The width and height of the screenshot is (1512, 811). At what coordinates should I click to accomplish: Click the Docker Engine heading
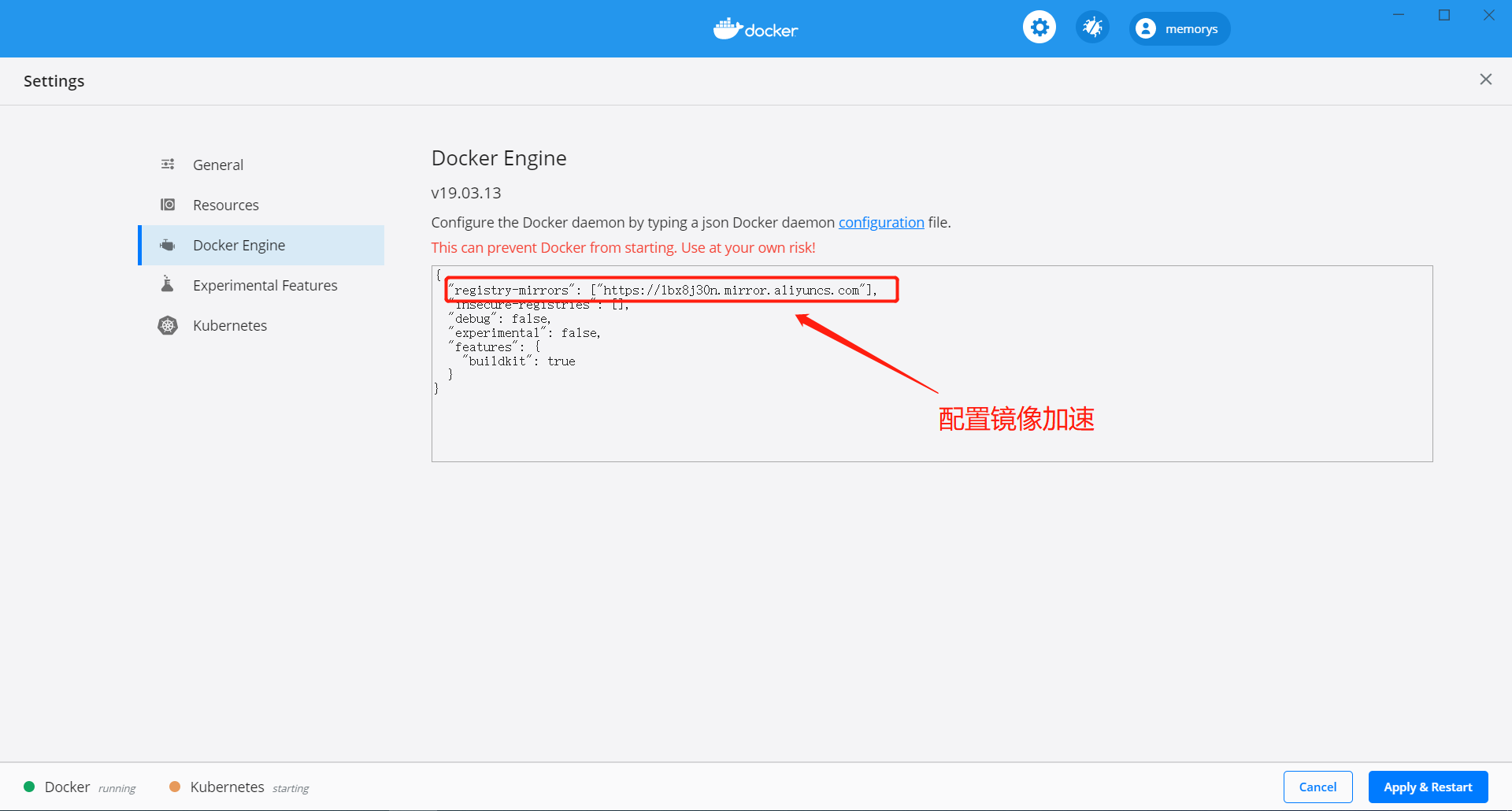498,158
